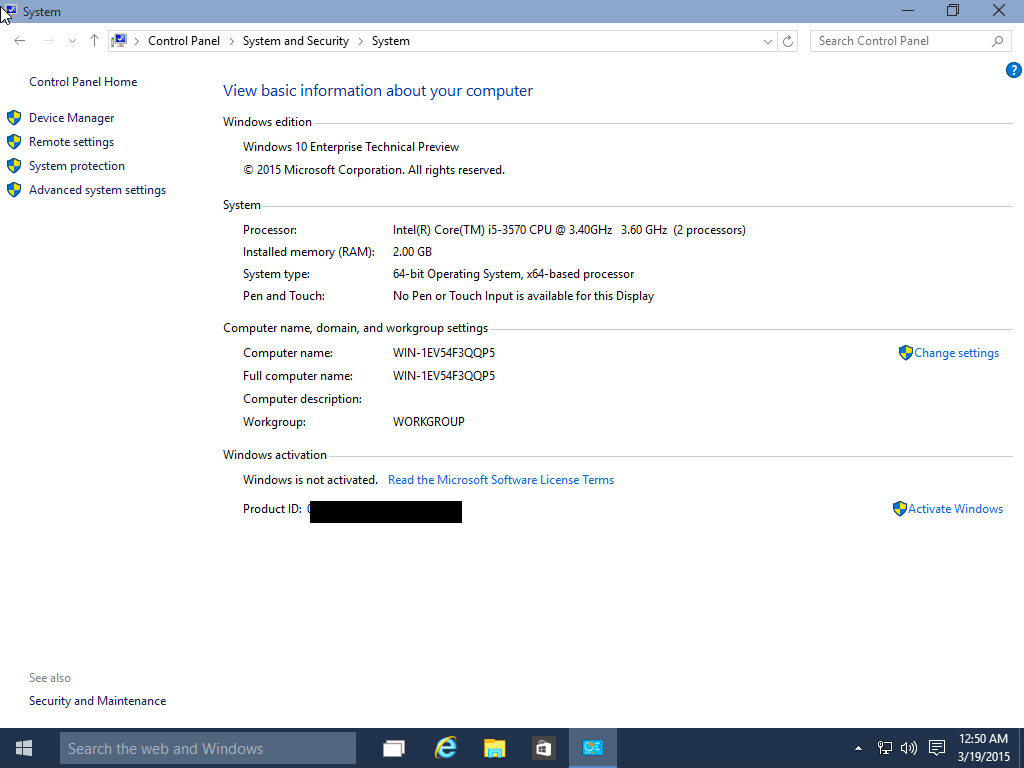Click shield icon beside Device Manager
This screenshot has width=1024, height=768.
point(14,118)
